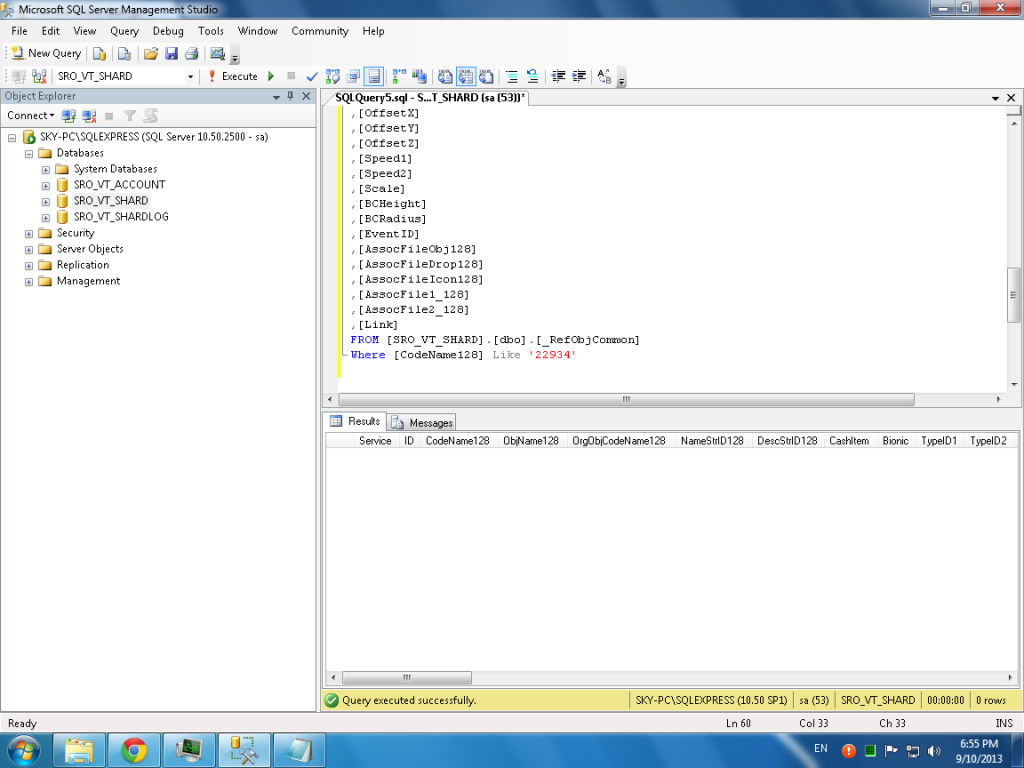The width and height of the screenshot is (1024, 768).
Task: Click Specify Values for Template Parameters icon
Action: [605, 76]
